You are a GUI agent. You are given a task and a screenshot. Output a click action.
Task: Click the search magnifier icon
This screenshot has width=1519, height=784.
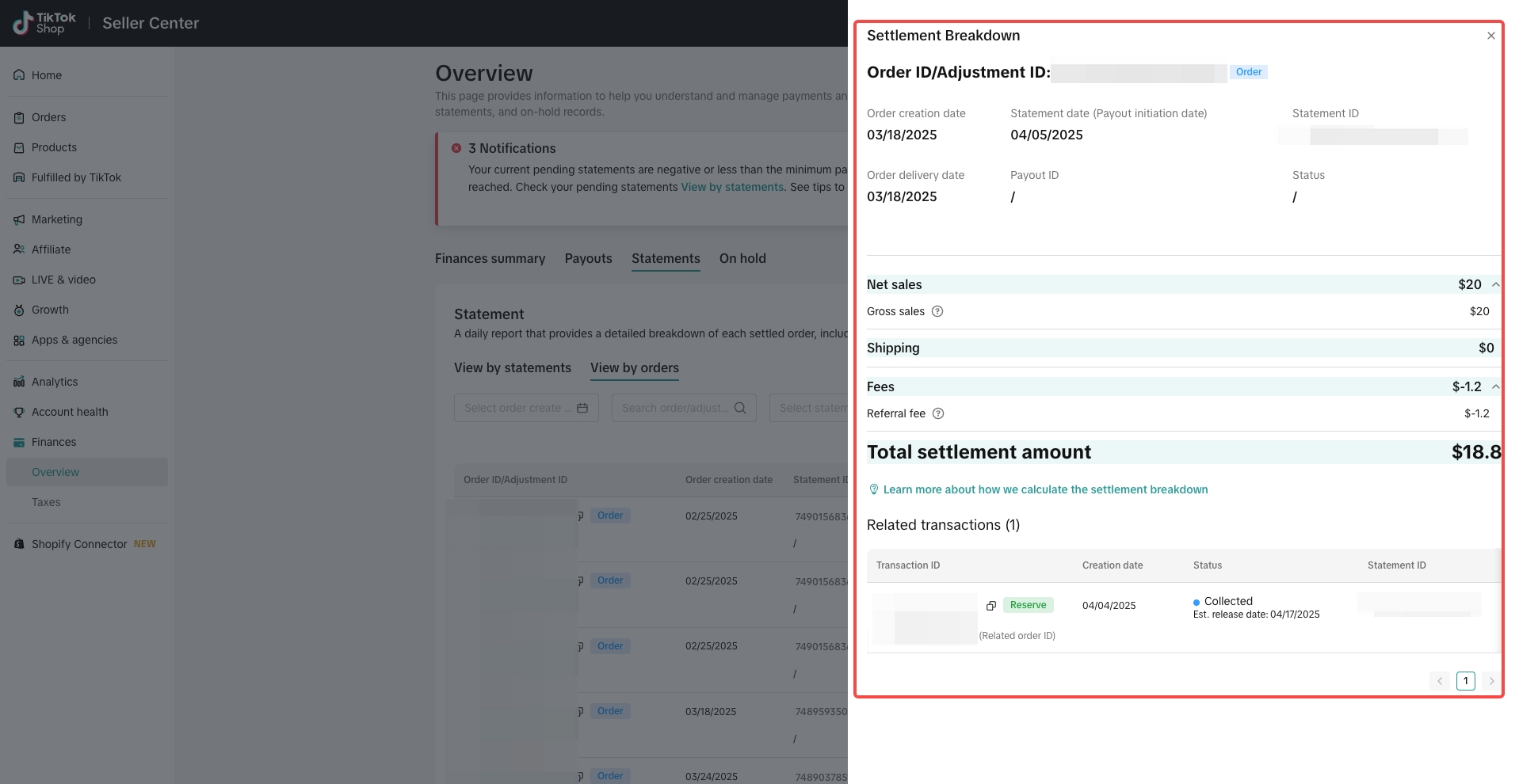[x=740, y=408]
